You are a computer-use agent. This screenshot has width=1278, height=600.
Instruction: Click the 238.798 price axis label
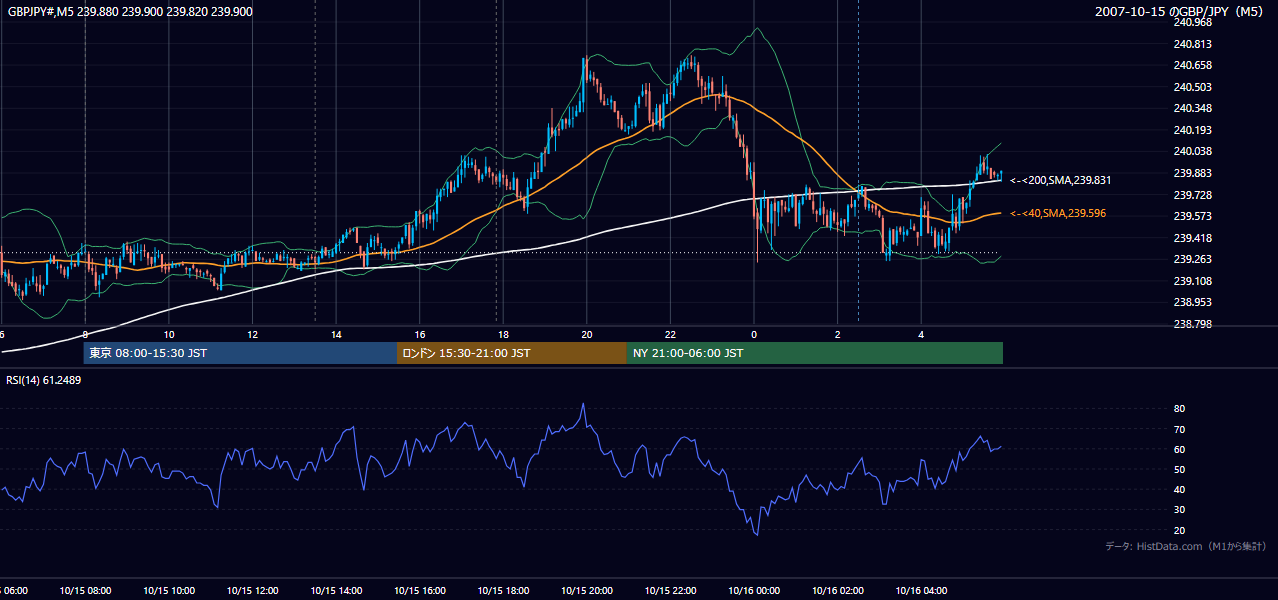(x=1193, y=324)
